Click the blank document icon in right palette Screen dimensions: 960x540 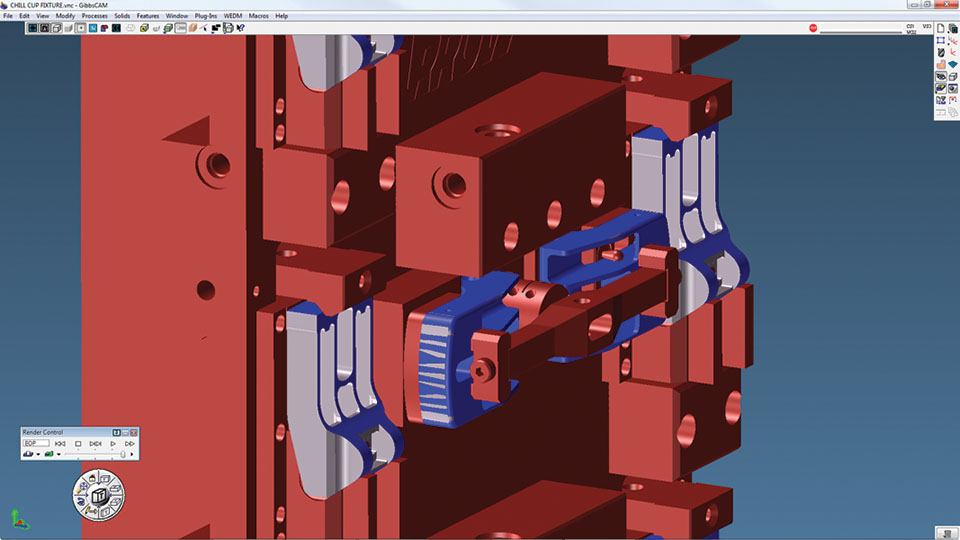[941, 28]
